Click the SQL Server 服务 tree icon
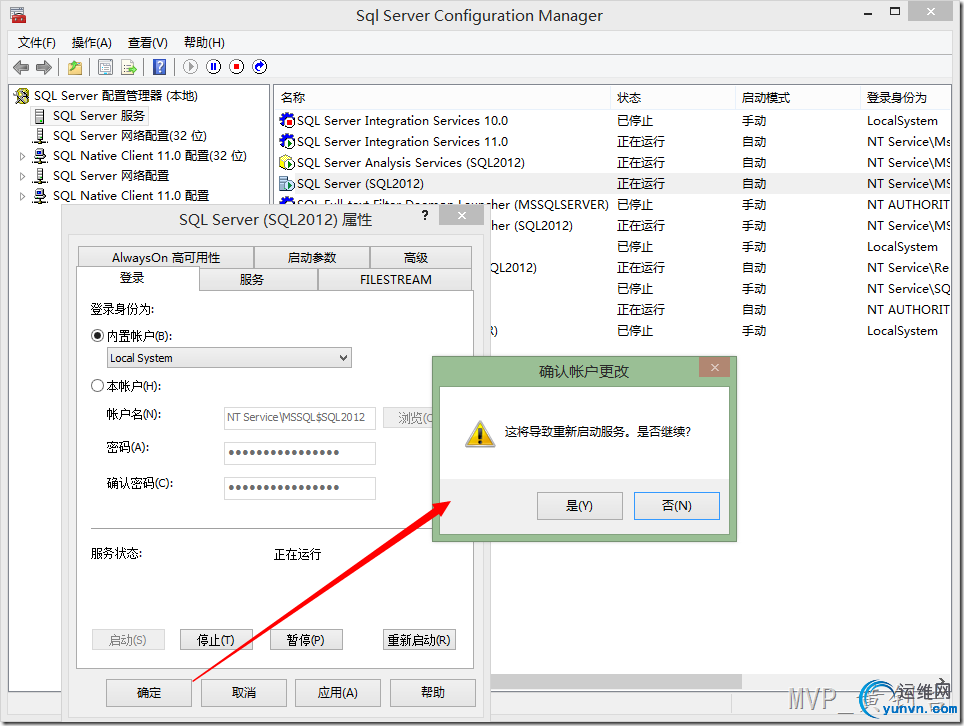This screenshot has width=964, height=726. tap(40, 116)
